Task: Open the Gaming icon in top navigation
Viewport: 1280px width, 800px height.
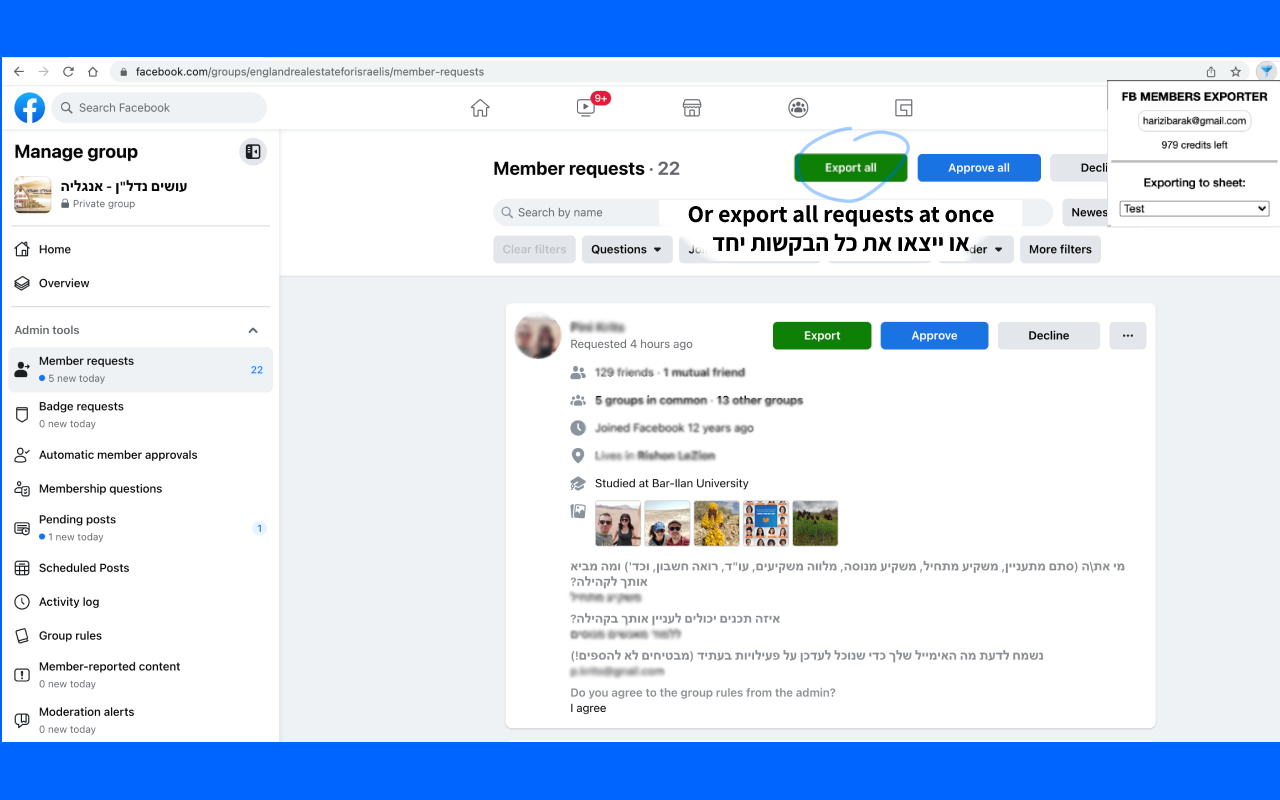Action: coord(903,107)
